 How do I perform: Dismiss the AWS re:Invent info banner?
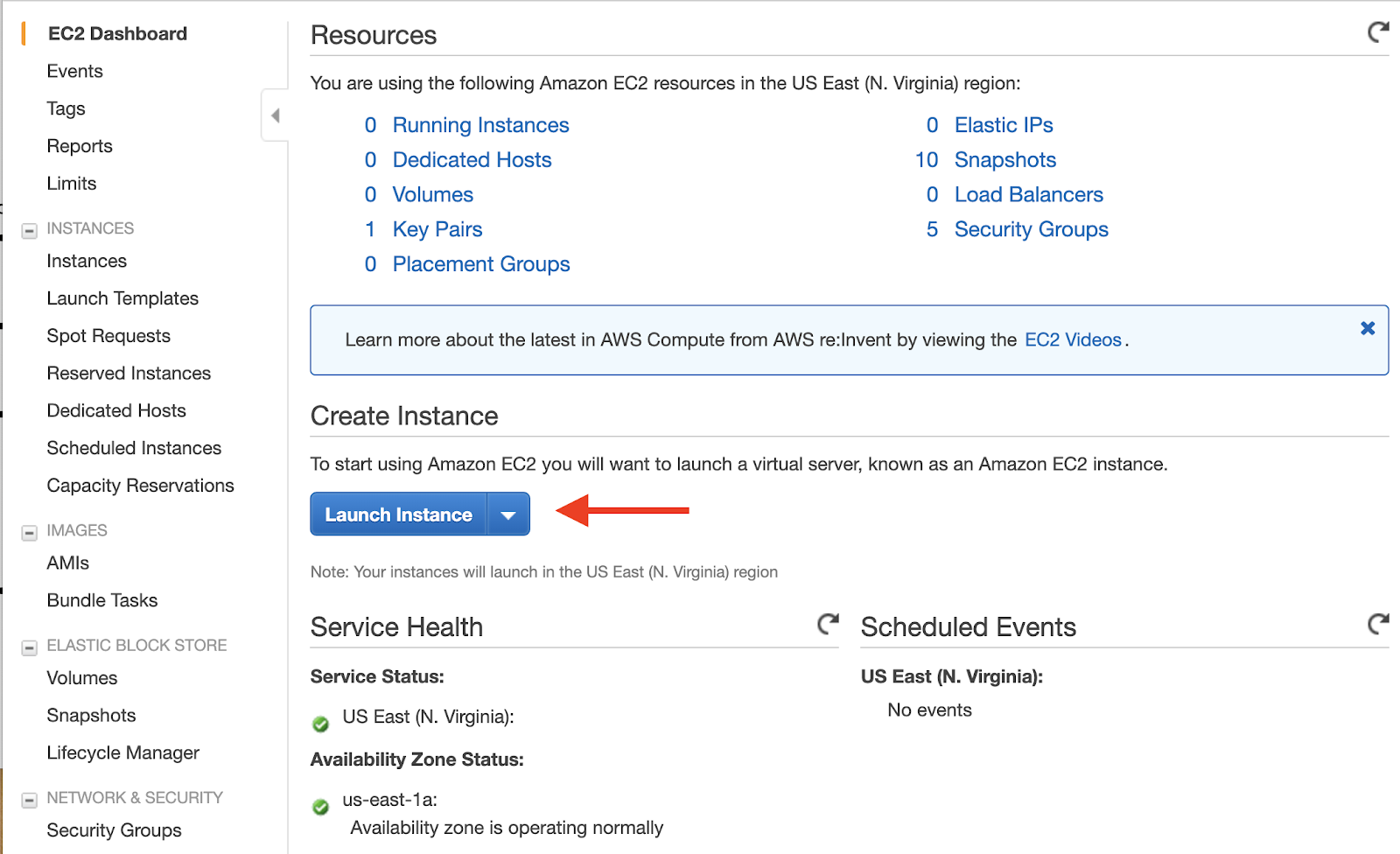1368,328
